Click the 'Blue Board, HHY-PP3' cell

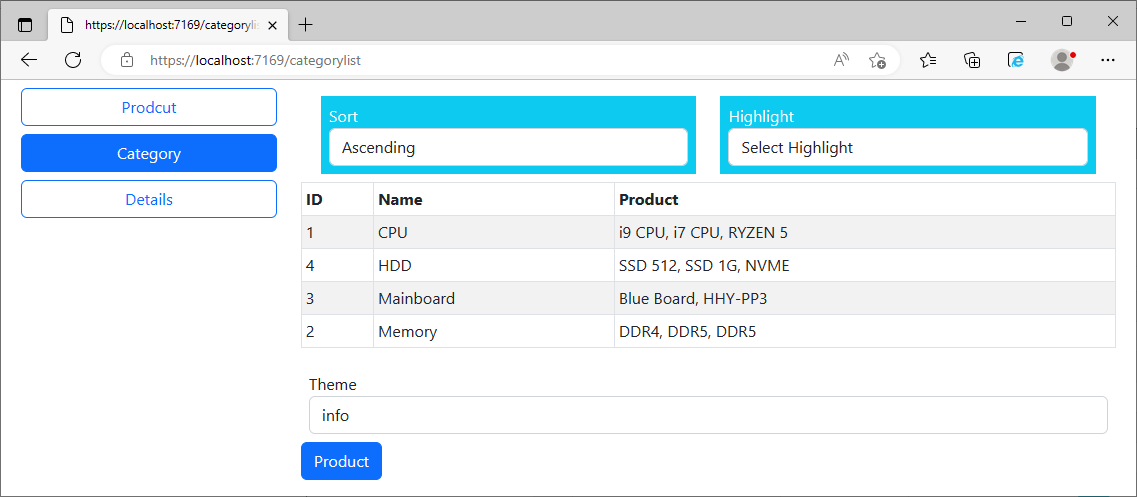point(865,298)
